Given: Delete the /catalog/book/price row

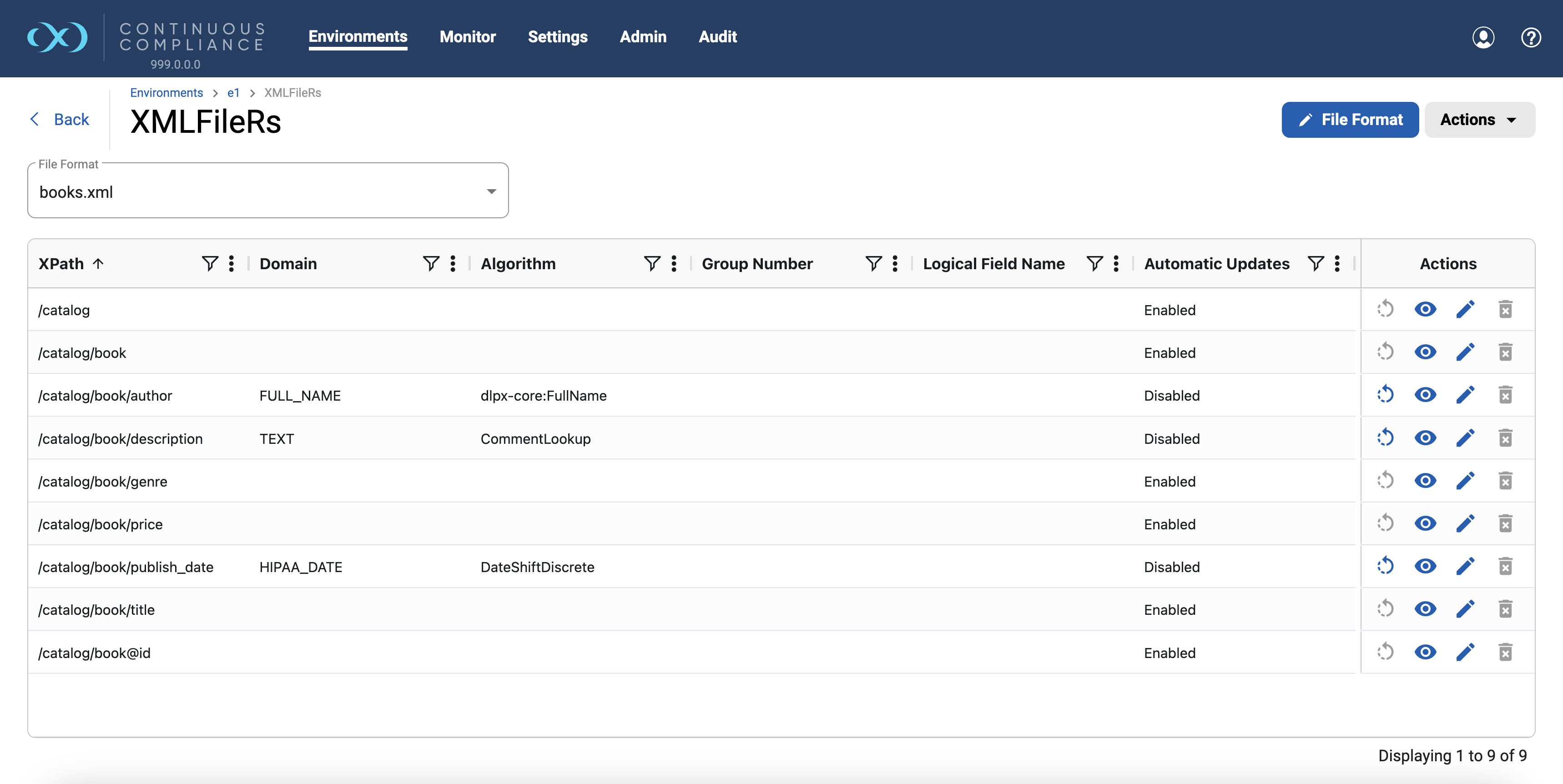Looking at the screenshot, I should (1505, 524).
